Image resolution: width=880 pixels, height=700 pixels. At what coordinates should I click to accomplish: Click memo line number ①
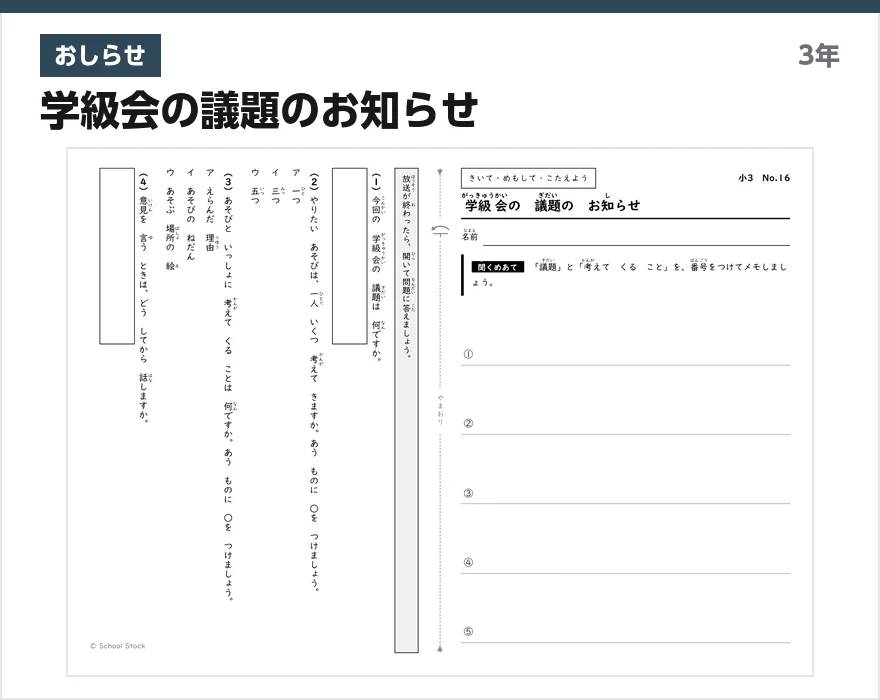coord(468,354)
